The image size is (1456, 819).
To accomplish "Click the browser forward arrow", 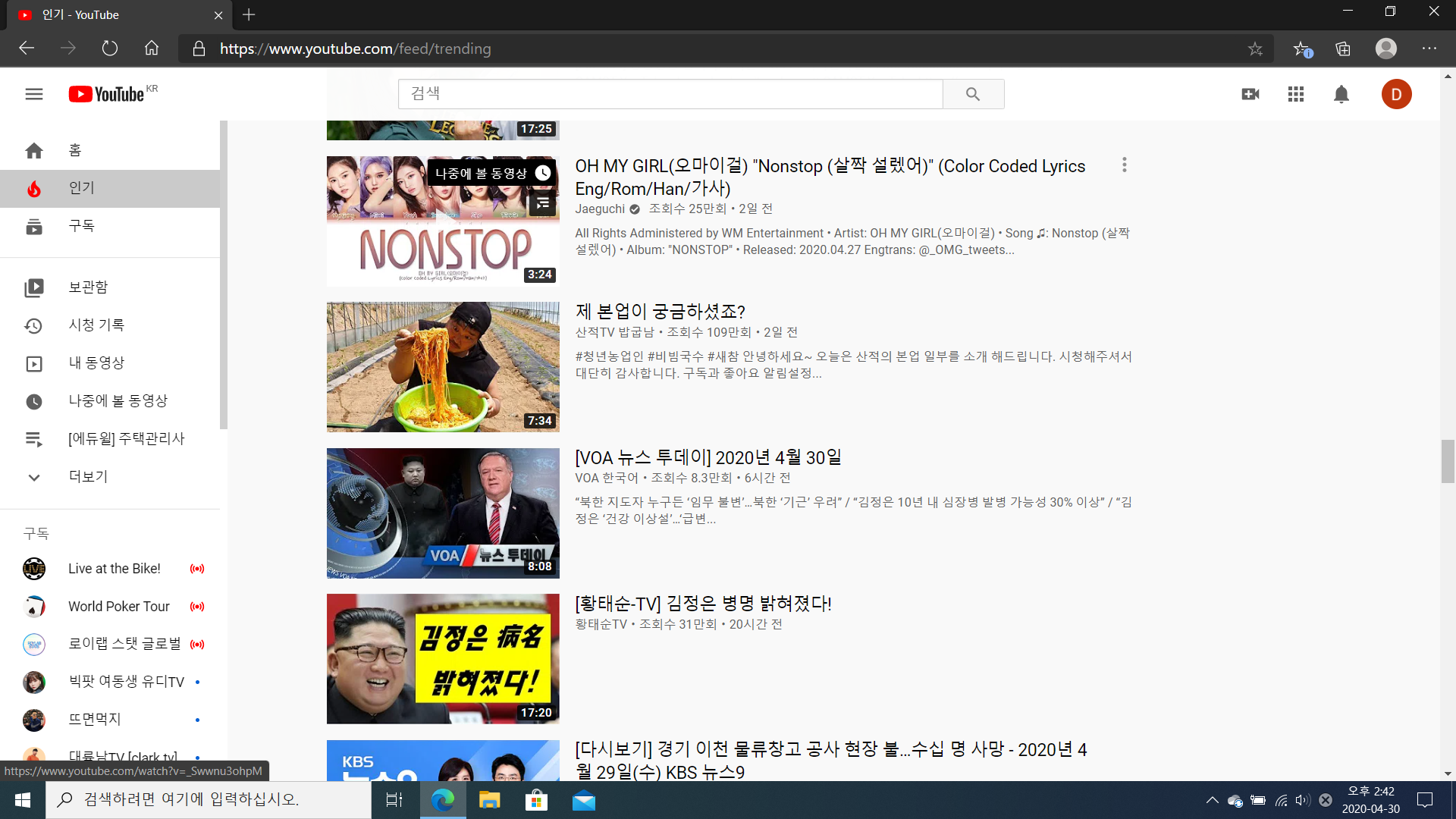I will [68, 49].
